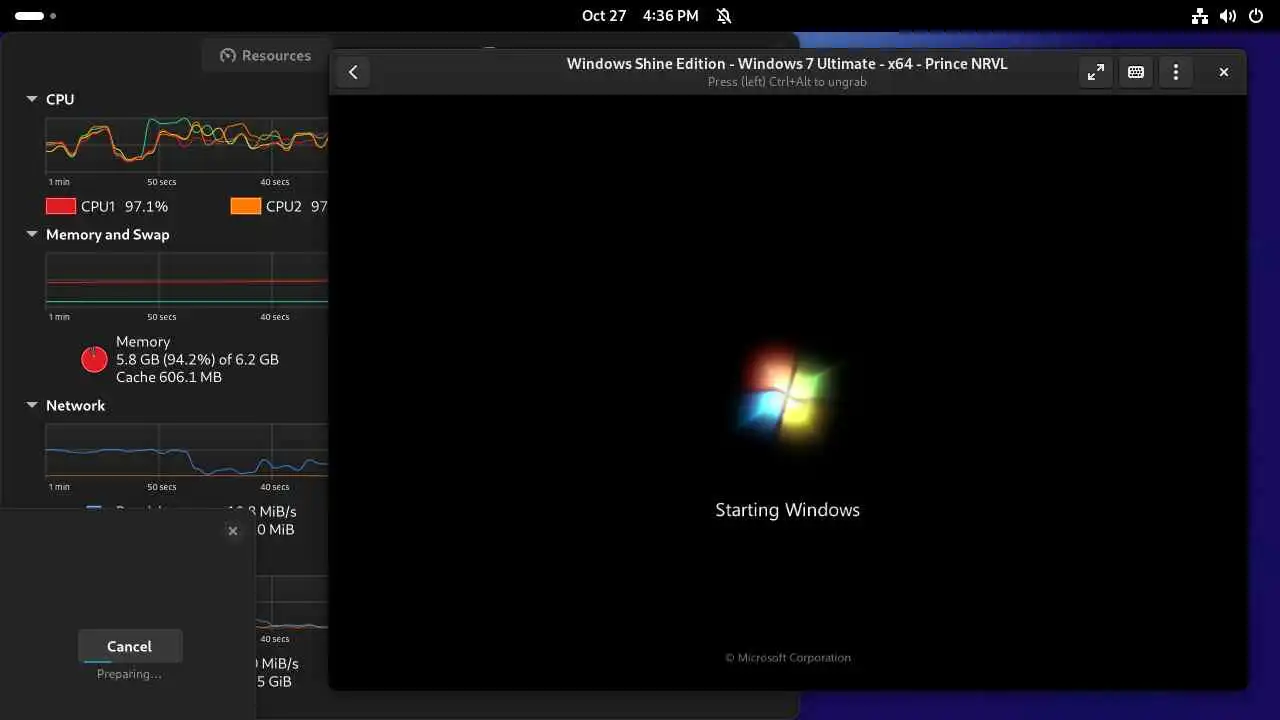1280x720 pixels.
Task: Enter fullscreen mode in Boxes window
Action: click(x=1096, y=72)
